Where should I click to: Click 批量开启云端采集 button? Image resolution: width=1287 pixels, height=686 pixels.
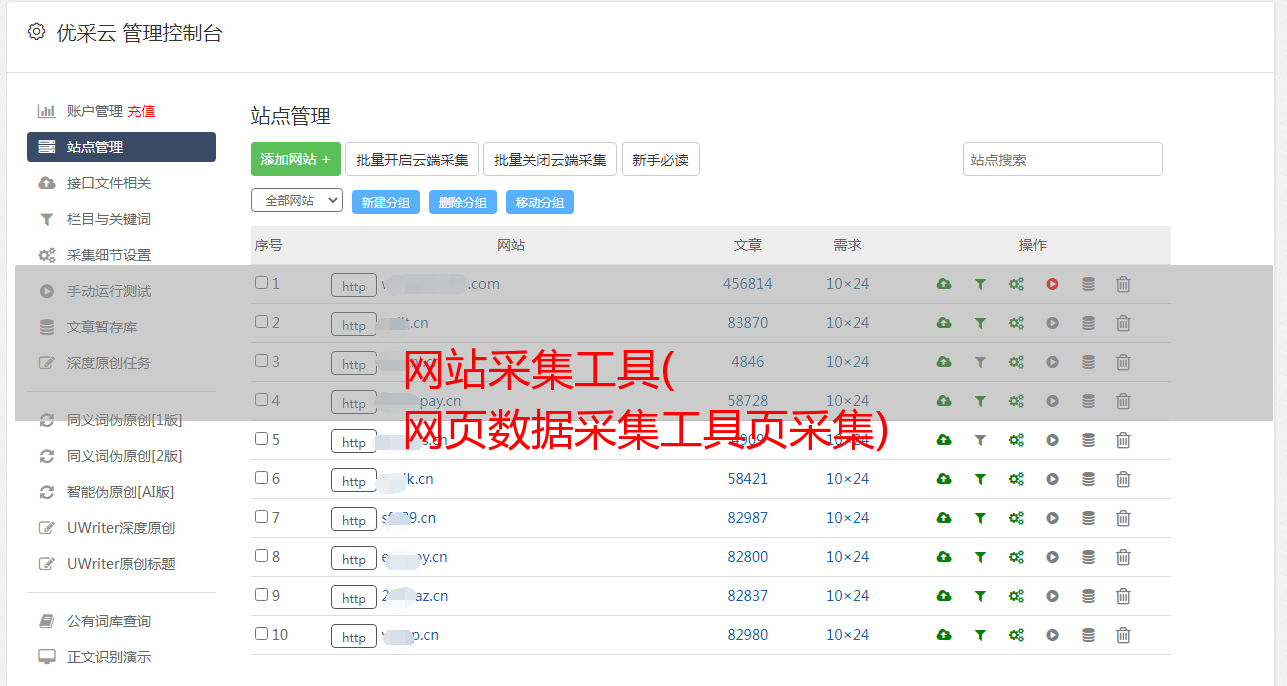point(412,159)
